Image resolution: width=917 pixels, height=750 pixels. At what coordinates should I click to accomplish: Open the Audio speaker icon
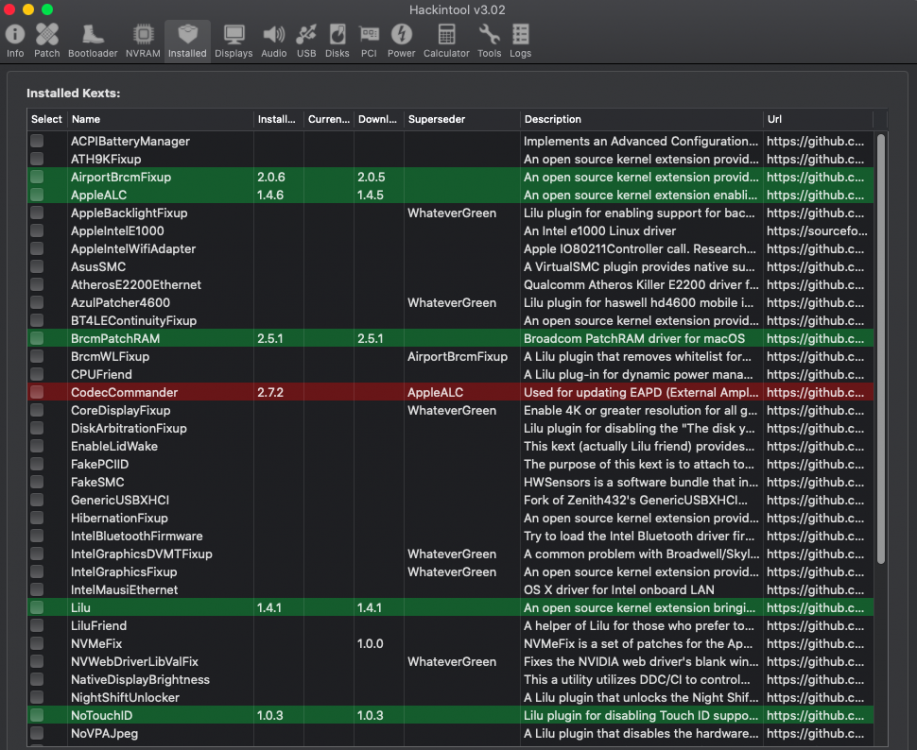pyautogui.click(x=274, y=40)
